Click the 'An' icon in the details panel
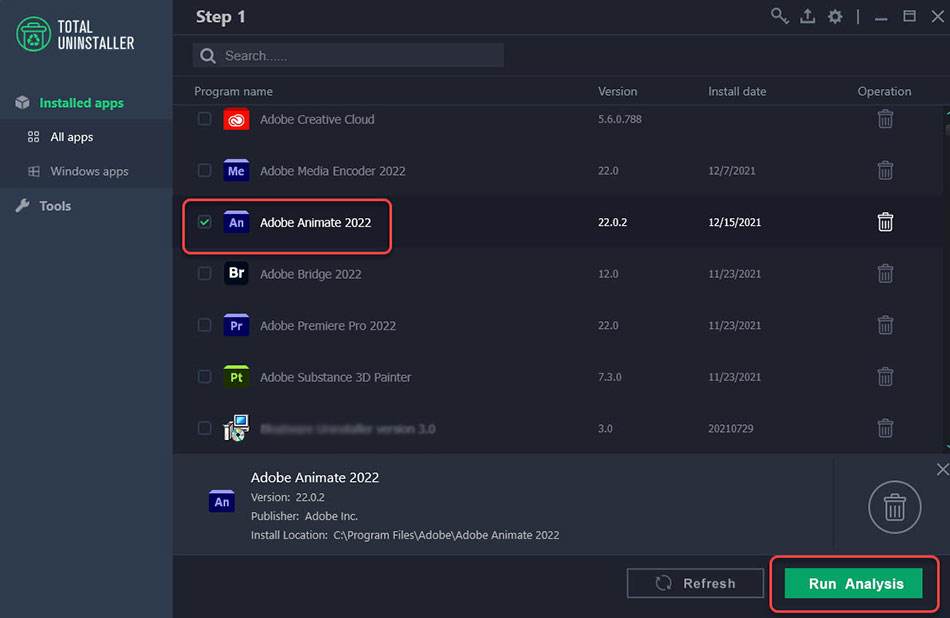 click(x=222, y=501)
